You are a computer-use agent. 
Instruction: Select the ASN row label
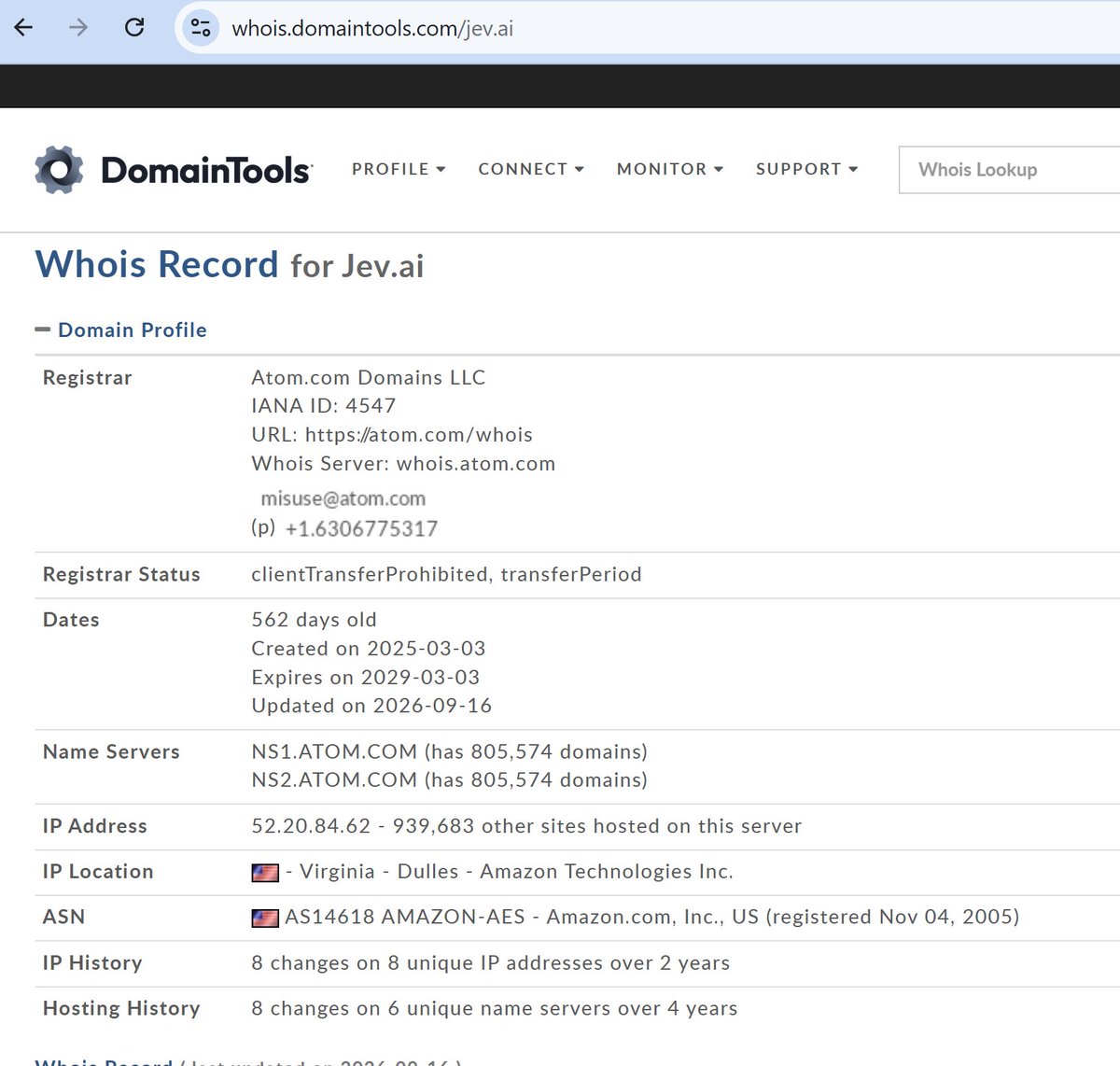[x=63, y=917]
